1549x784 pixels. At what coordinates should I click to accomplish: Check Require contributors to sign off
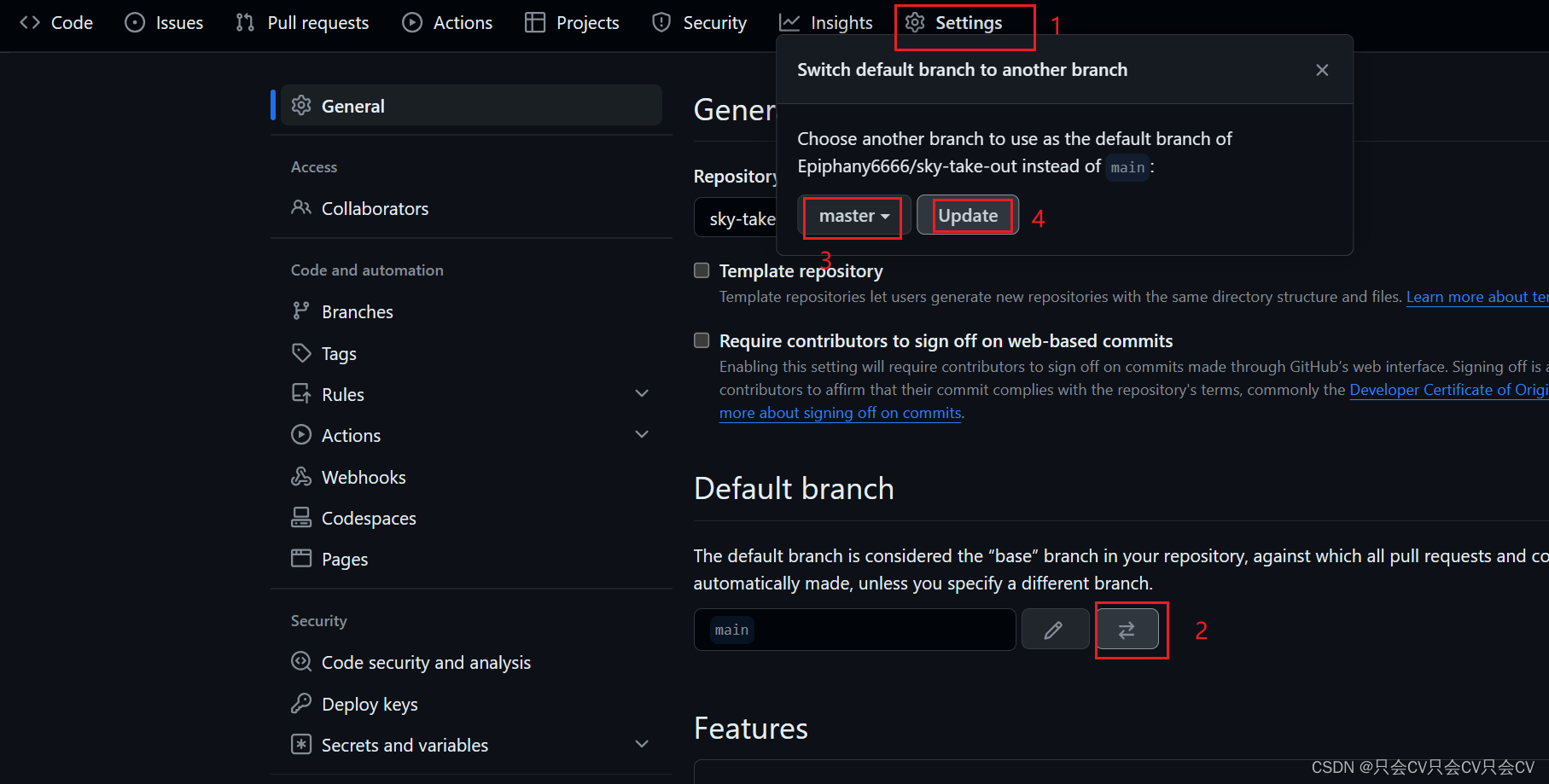tap(702, 340)
